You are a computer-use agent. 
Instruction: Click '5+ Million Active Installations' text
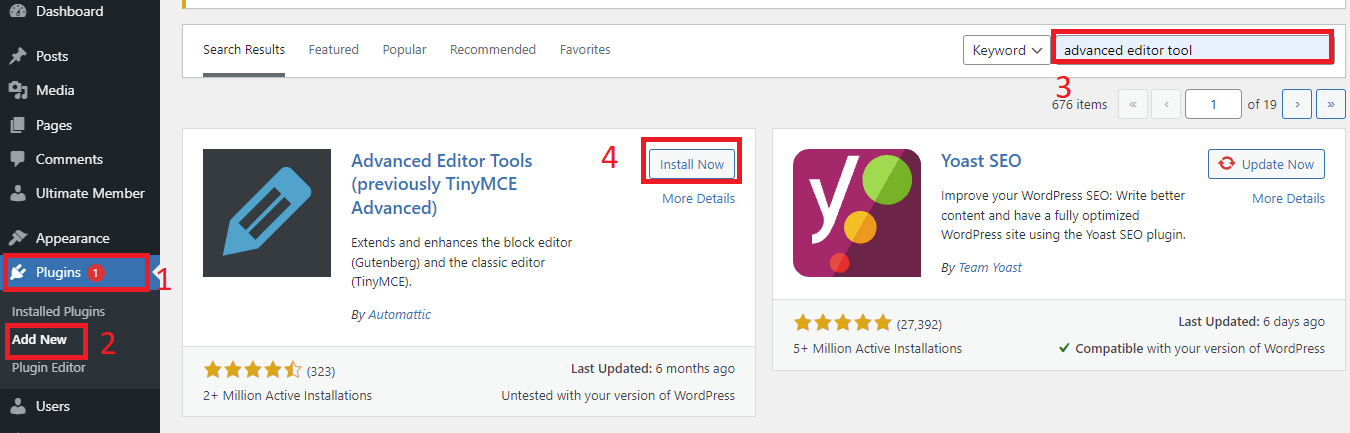(877, 348)
